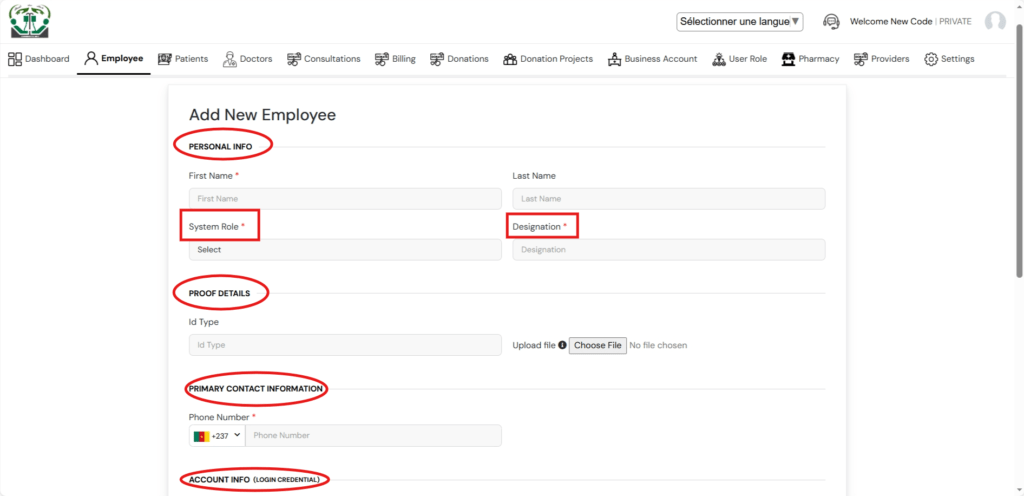Open the Pharmacy menu item
The width and height of the screenshot is (1024, 496).
pyautogui.click(x=810, y=59)
